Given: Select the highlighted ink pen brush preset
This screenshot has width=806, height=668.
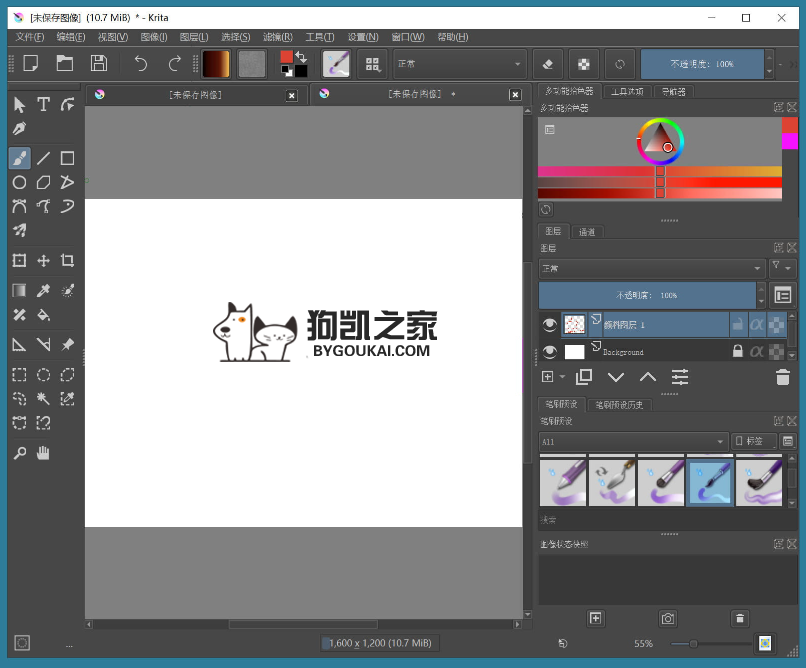Looking at the screenshot, I should [x=709, y=481].
